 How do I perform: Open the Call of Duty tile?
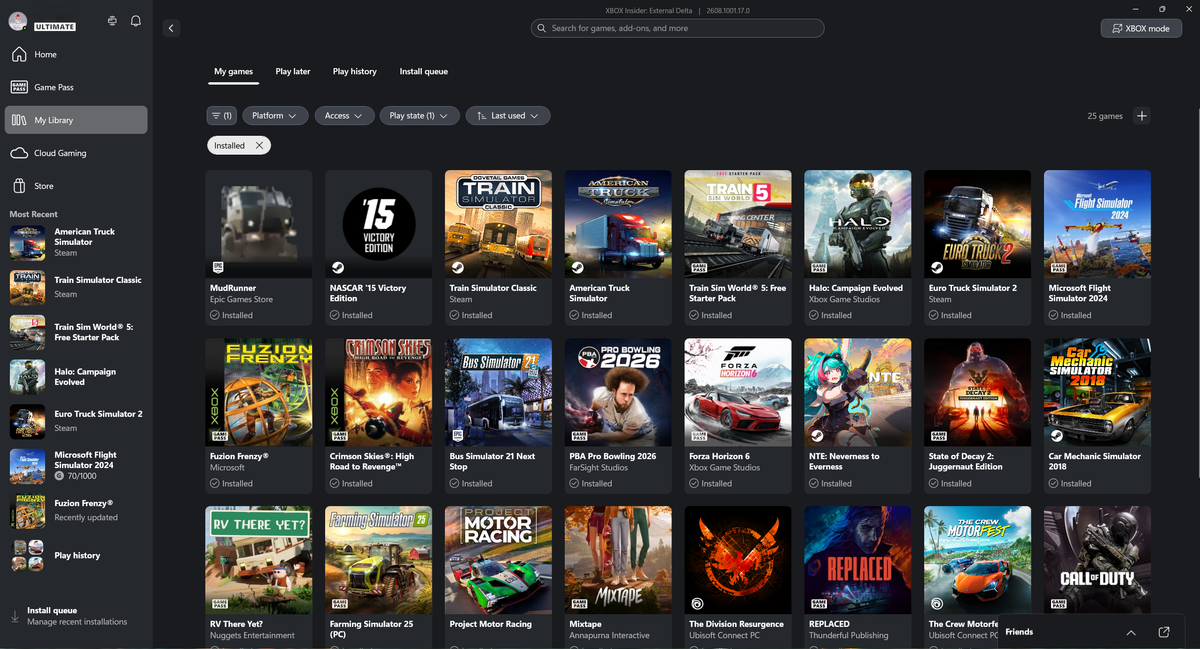tap(1097, 560)
